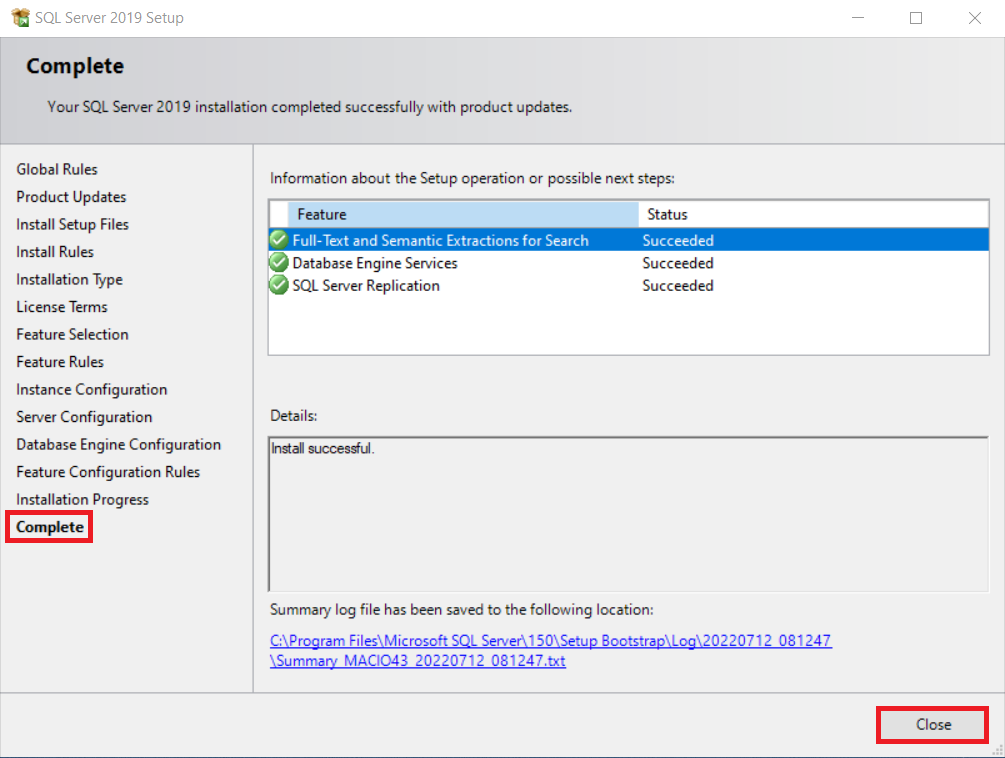
Task: Click the SQL Server Setup title bar icon
Action: (x=21, y=17)
